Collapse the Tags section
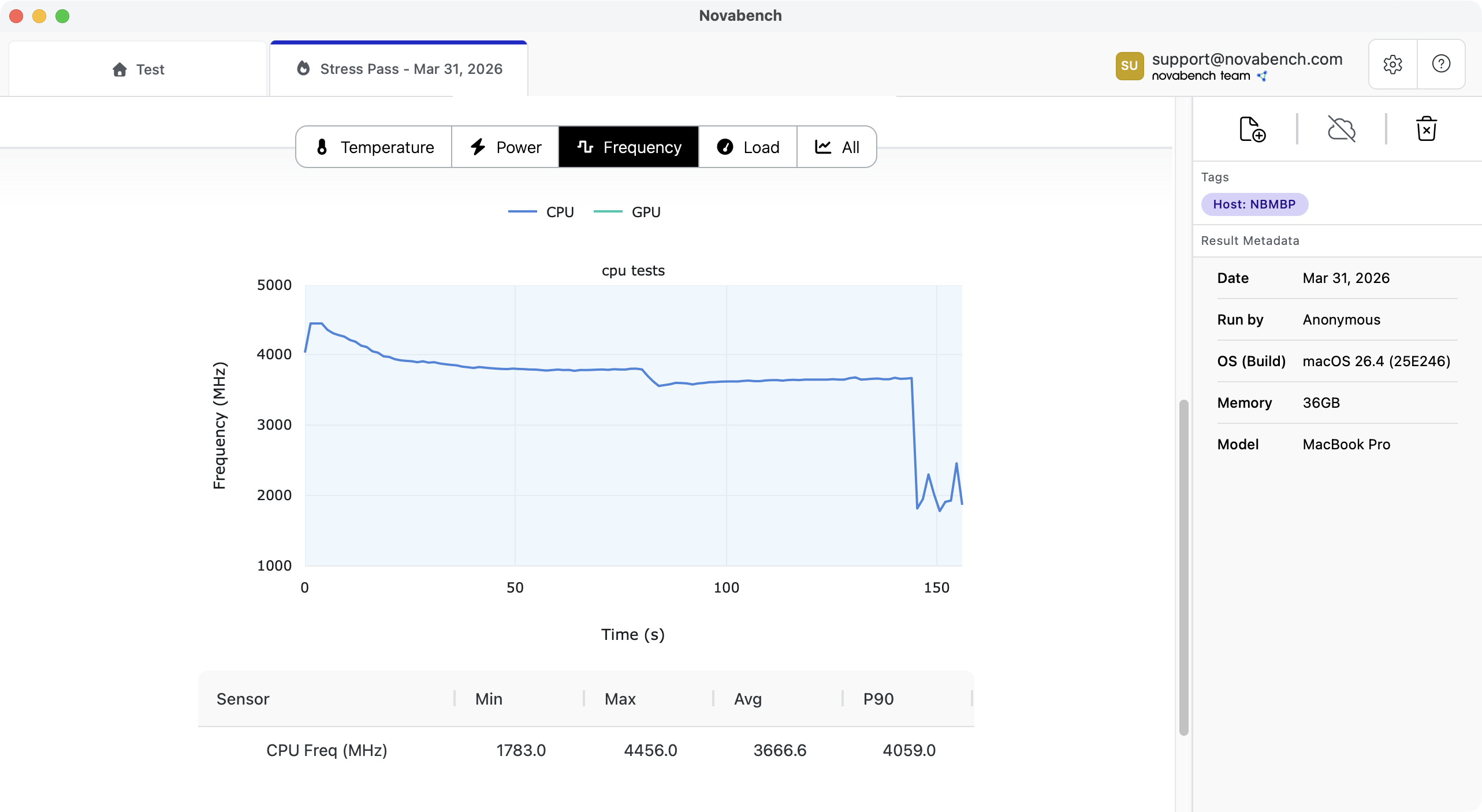 [x=1215, y=177]
